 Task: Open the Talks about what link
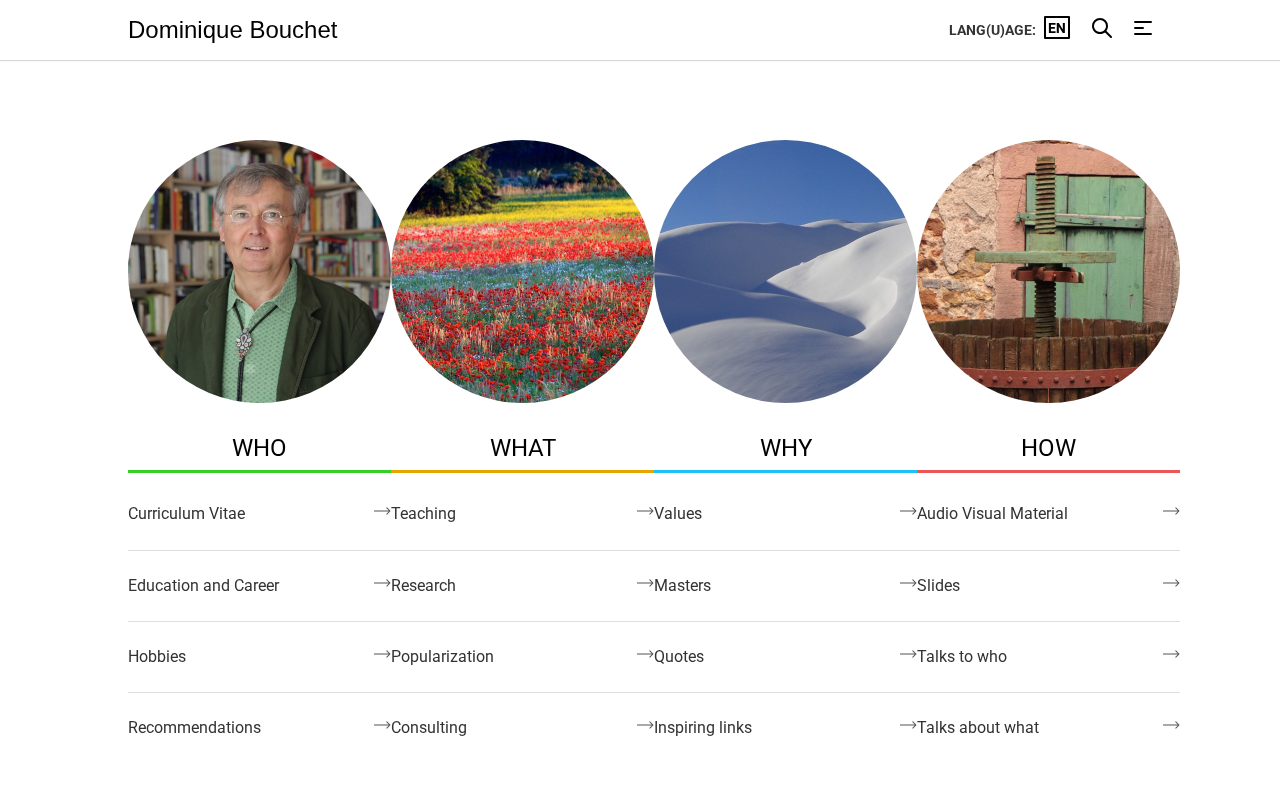tap(978, 728)
